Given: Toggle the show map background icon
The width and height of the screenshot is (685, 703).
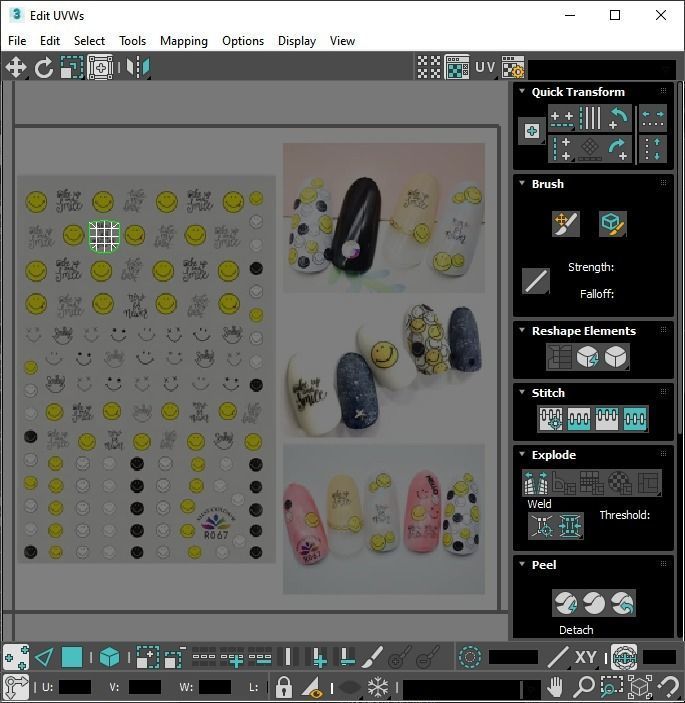Looking at the screenshot, I should 457,68.
